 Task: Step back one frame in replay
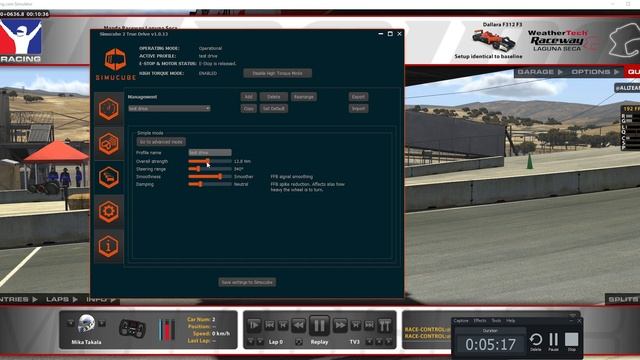pos(282,325)
